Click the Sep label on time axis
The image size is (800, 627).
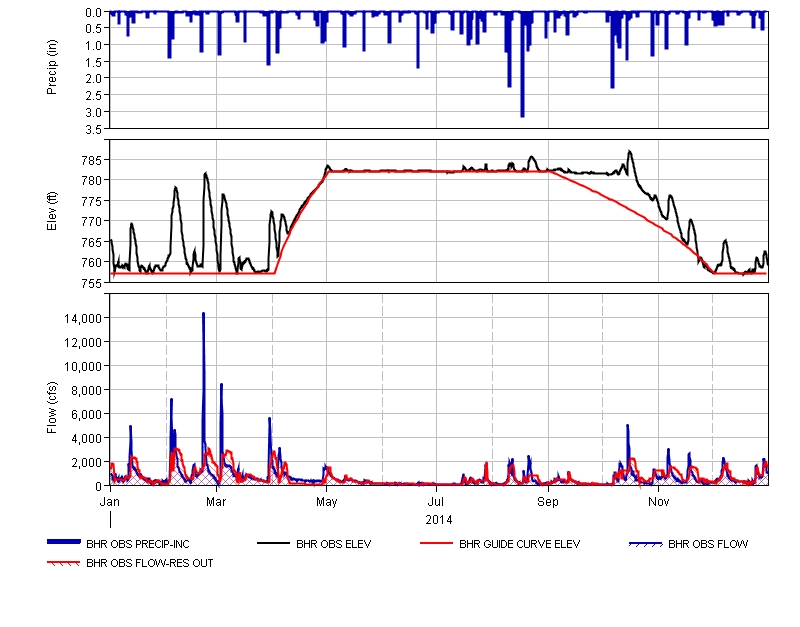pos(548,502)
